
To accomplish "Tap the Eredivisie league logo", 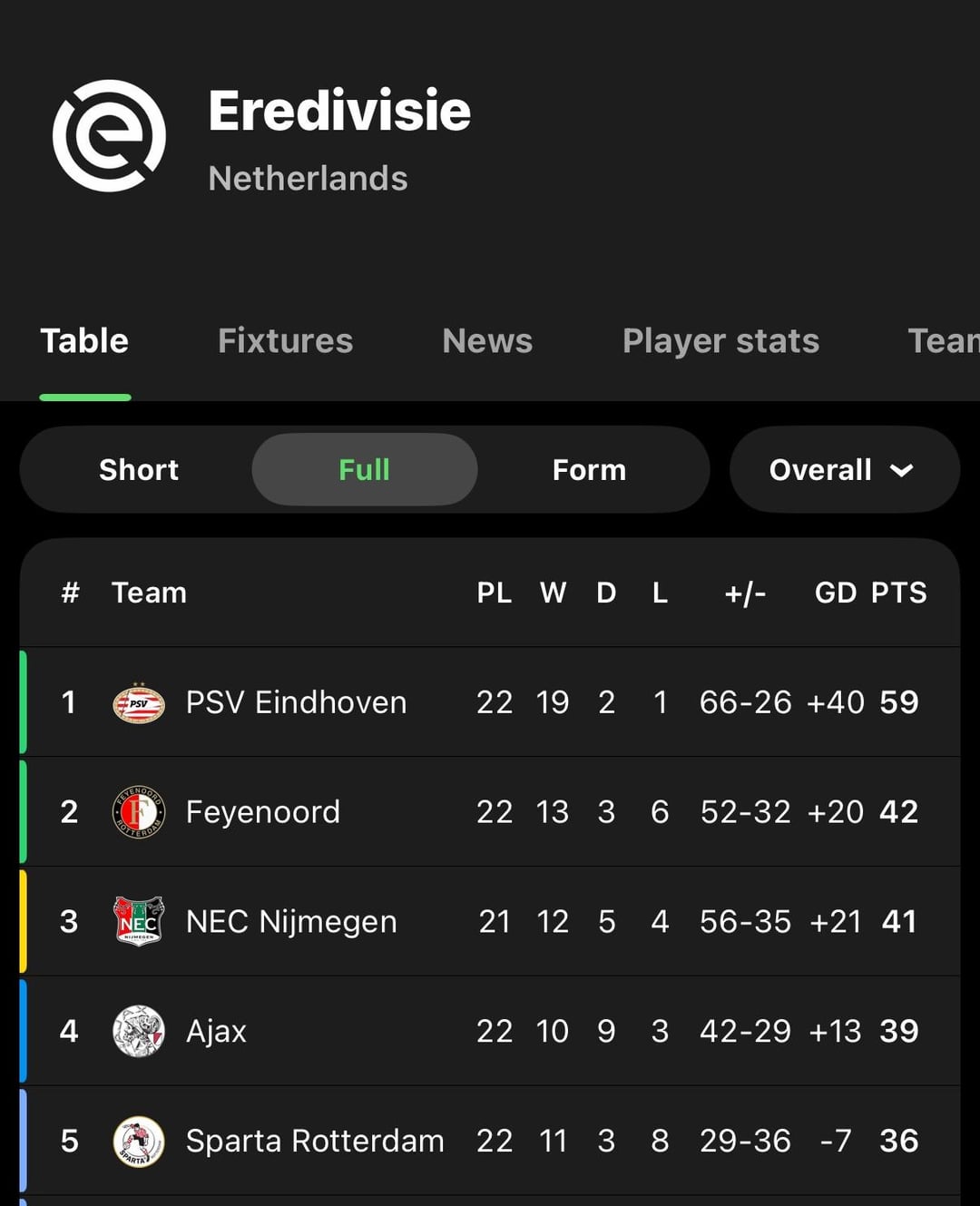I will click(109, 136).
